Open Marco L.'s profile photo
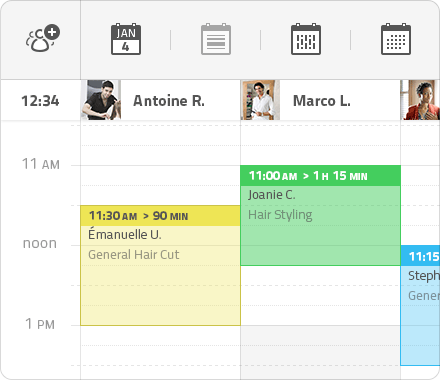 click(260, 100)
